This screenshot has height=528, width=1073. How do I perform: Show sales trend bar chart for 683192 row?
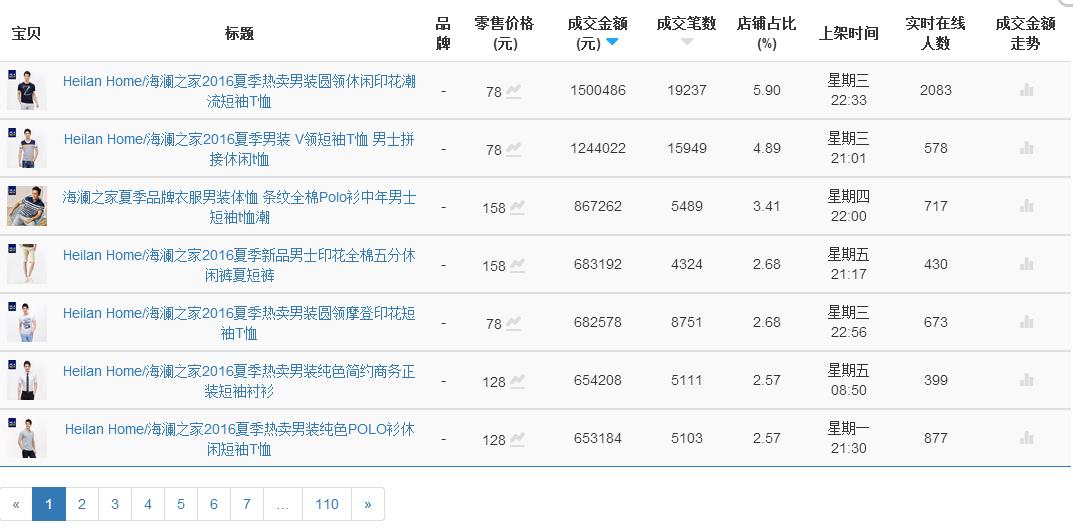[1026, 264]
